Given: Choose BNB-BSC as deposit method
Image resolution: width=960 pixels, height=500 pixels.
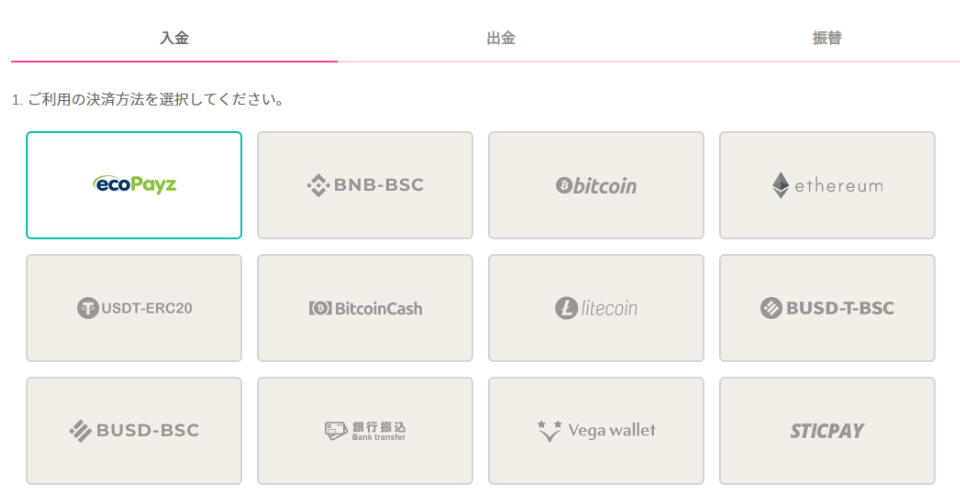Looking at the screenshot, I should tap(365, 185).
